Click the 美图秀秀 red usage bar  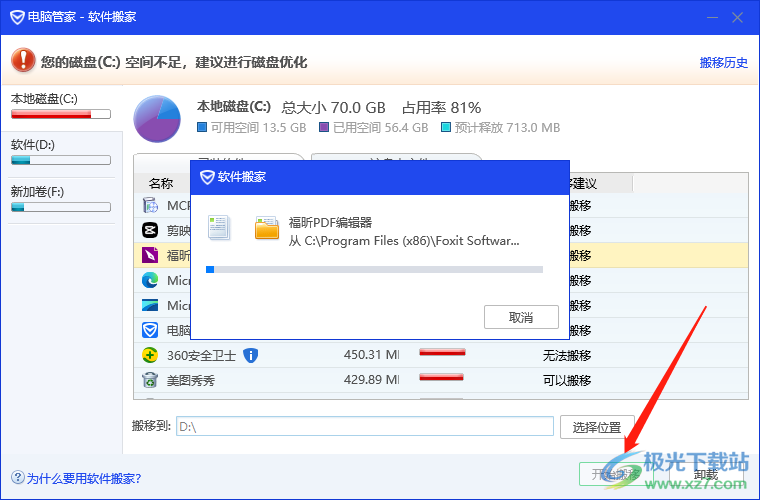tap(441, 377)
